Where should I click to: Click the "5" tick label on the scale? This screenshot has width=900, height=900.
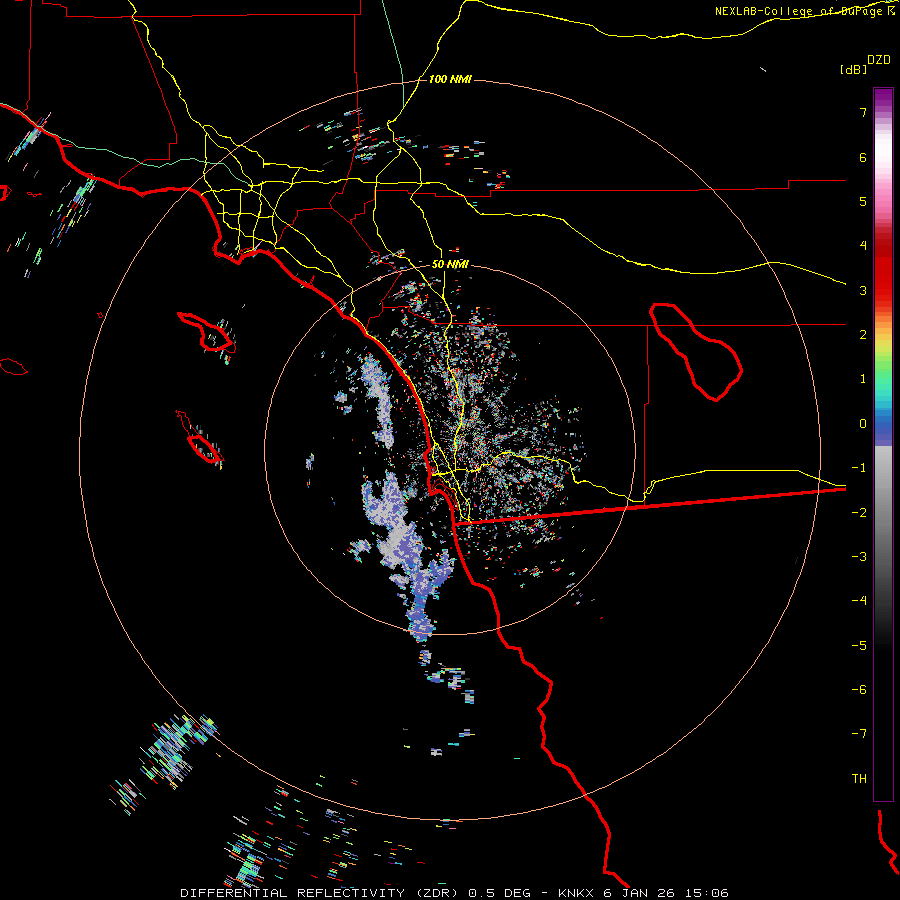863,201
